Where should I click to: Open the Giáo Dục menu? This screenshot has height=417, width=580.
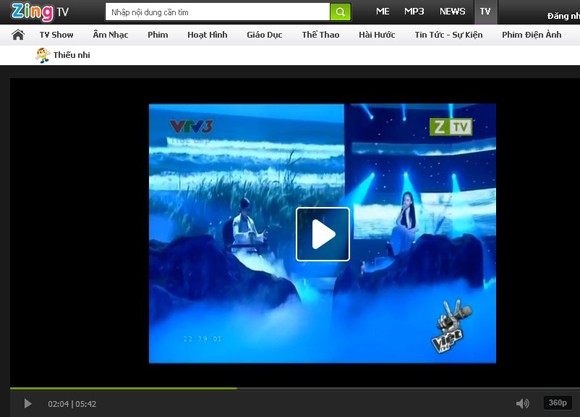[x=264, y=35]
